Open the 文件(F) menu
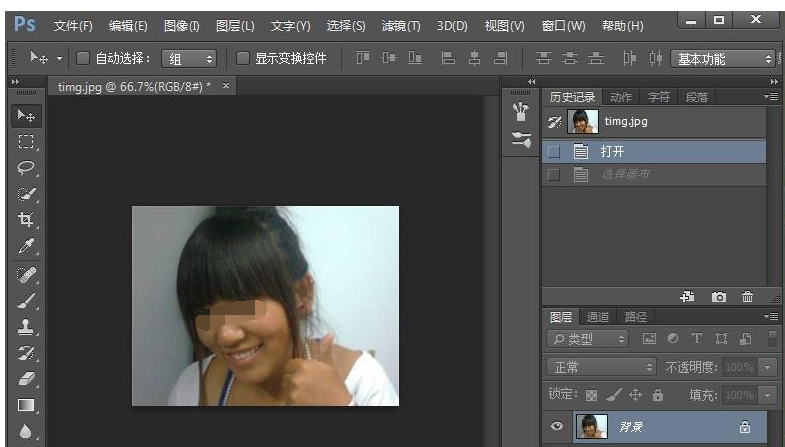 pos(73,26)
